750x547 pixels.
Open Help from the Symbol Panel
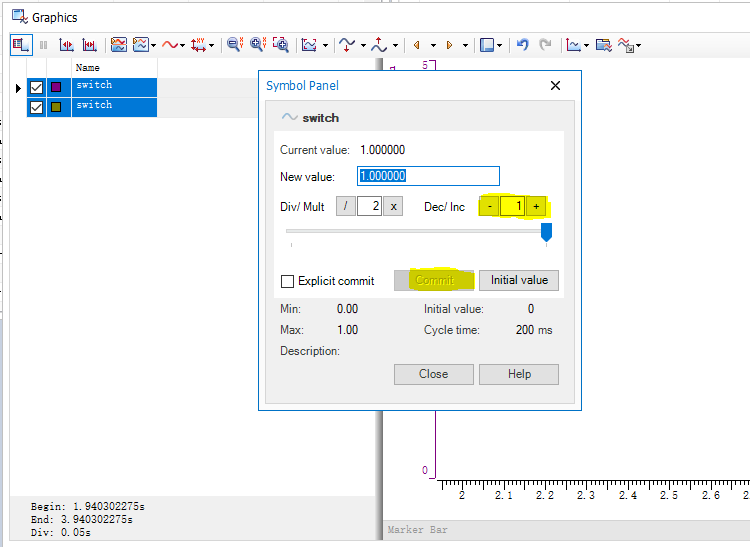[519, 374]
